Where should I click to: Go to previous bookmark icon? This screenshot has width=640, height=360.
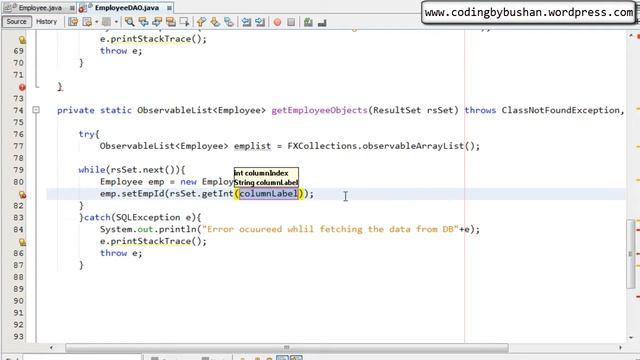pos(201,22)
